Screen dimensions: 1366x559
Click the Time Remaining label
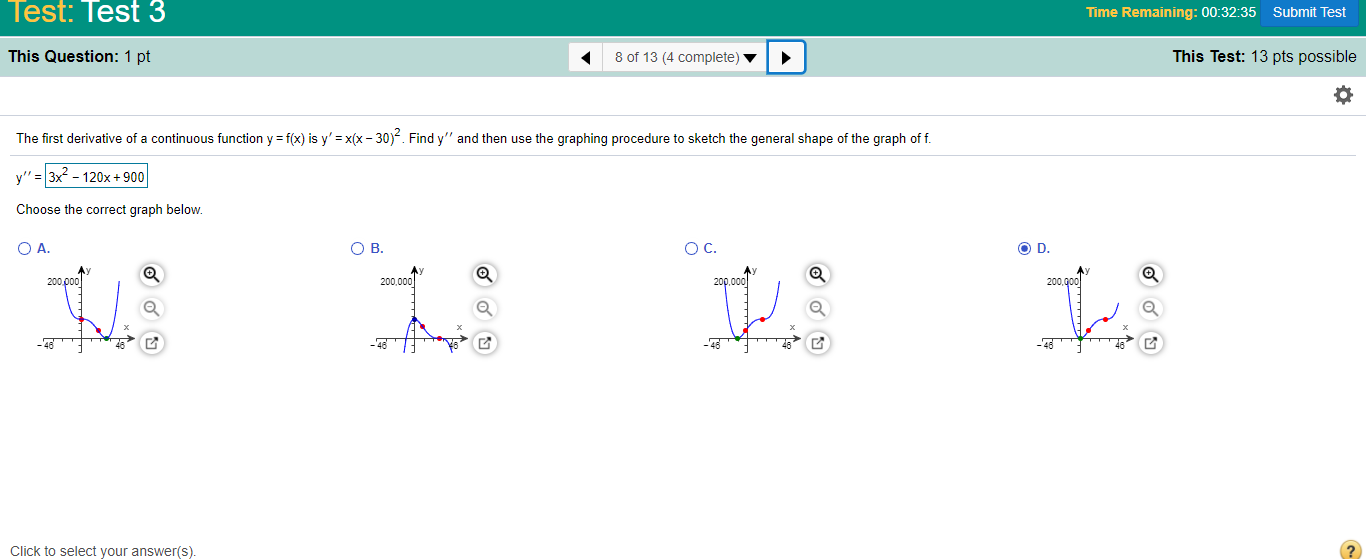click(1141, 12)
